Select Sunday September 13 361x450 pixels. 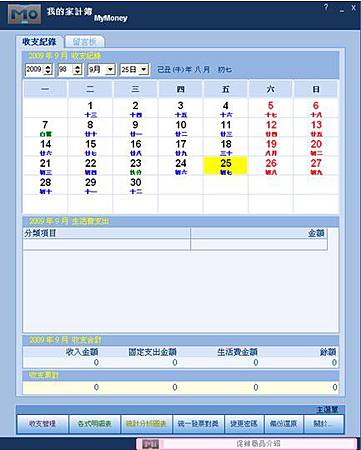(x=316, y=128)
